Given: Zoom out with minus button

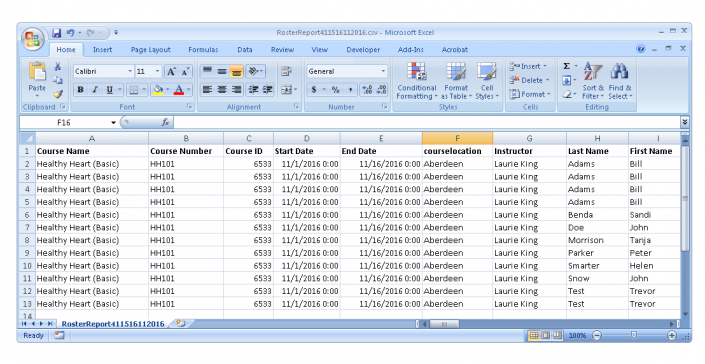Looking at the screenshot, I should 597,335.
